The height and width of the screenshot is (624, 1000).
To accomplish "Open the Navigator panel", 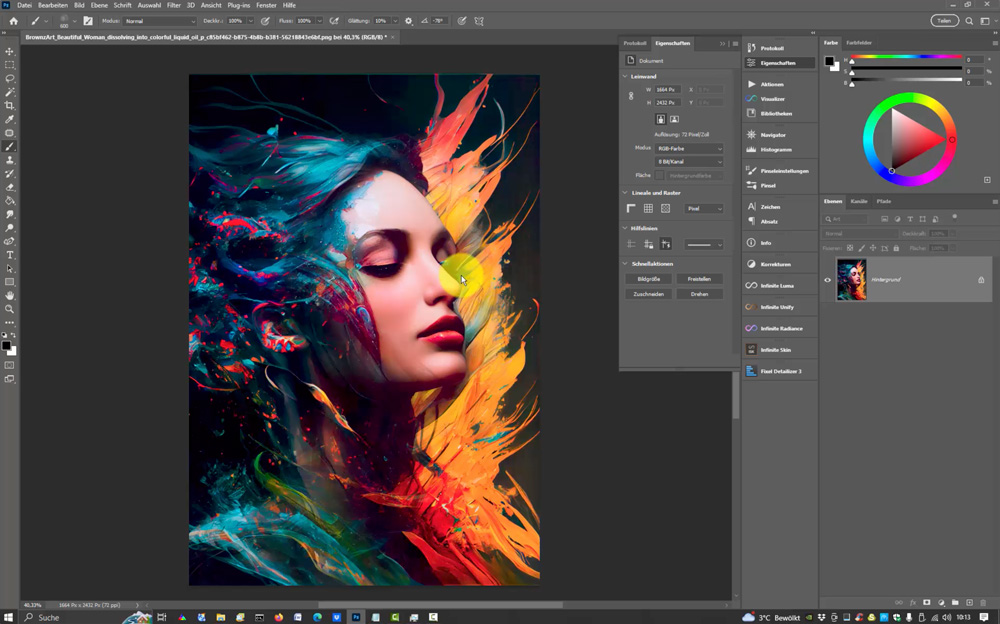I will (x=773, y=135).
